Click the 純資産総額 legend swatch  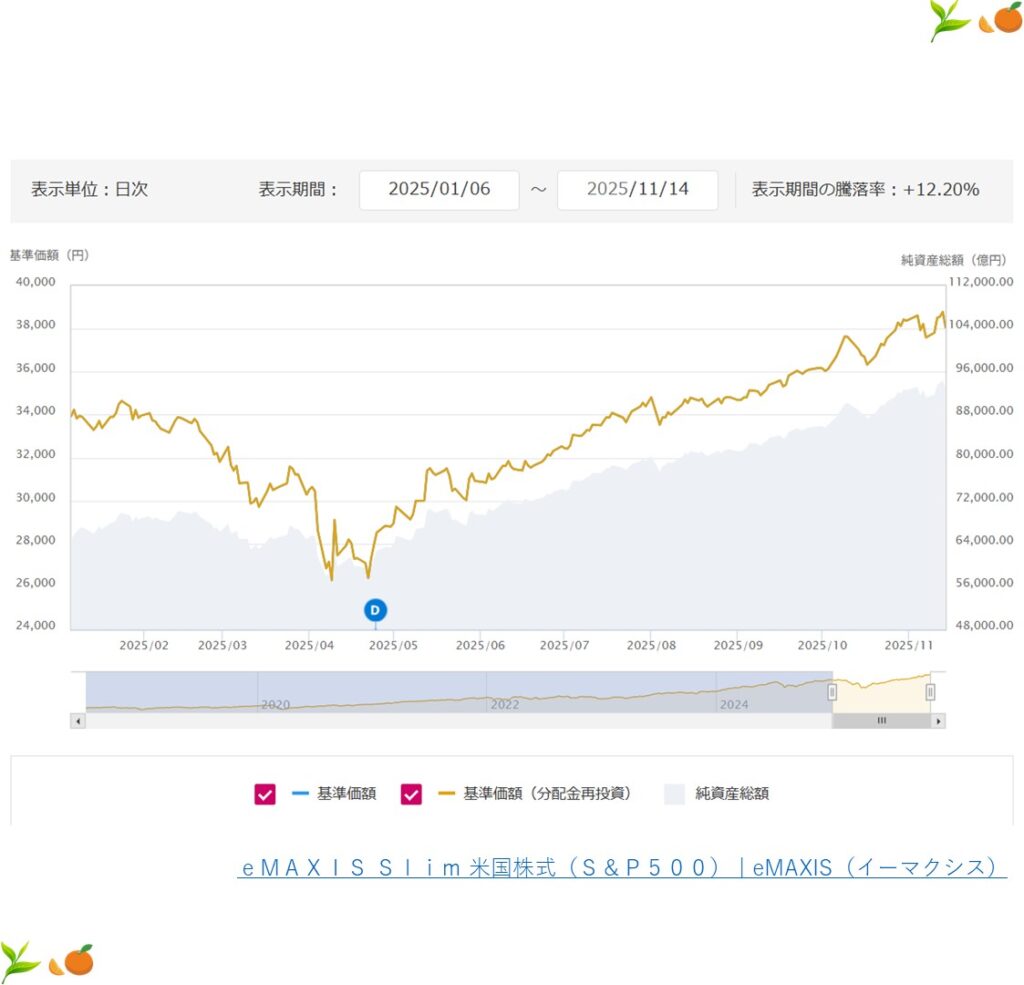(674, 794)
